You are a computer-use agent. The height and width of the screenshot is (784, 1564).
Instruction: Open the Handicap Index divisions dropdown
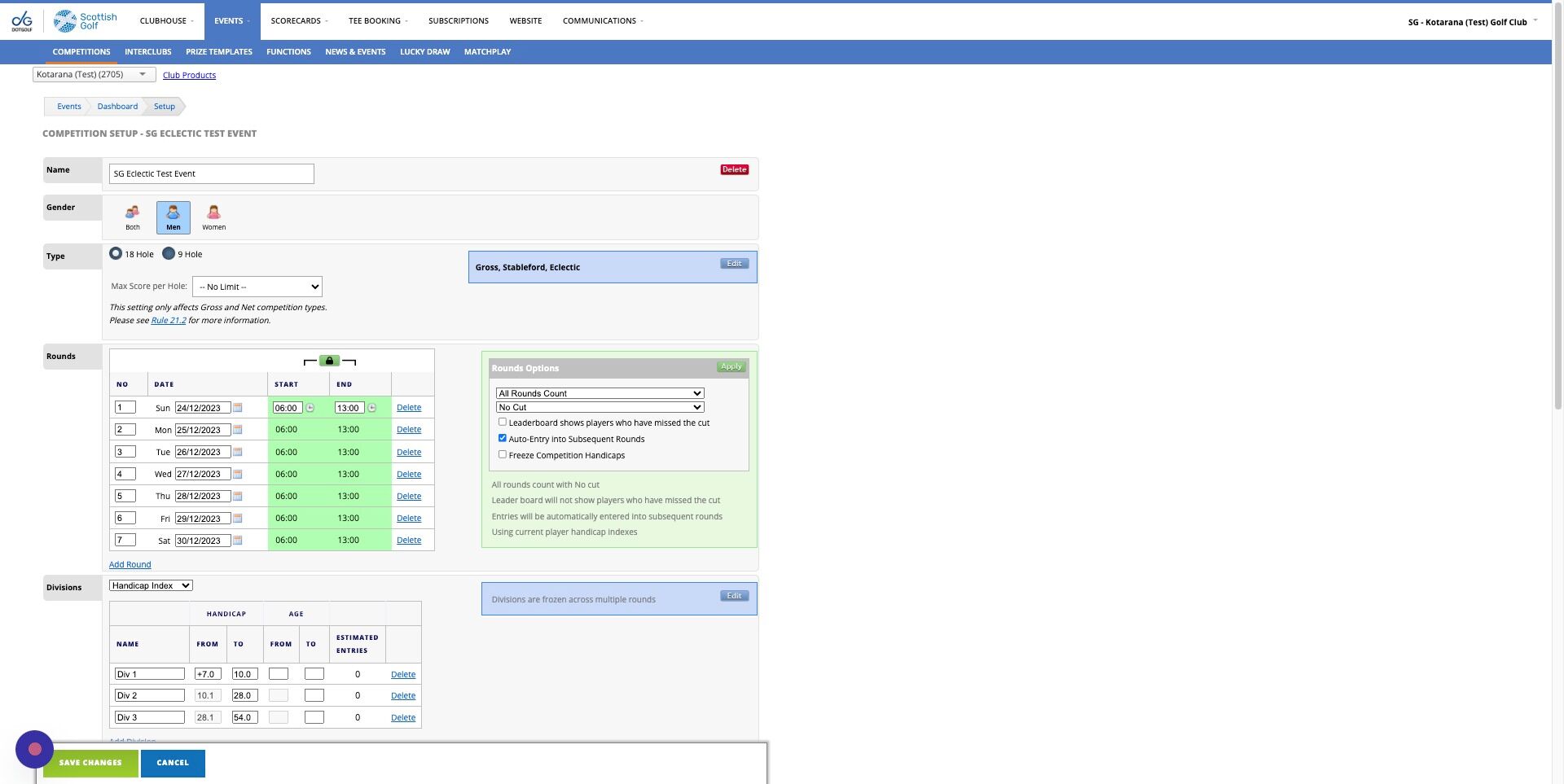point(151,585)
